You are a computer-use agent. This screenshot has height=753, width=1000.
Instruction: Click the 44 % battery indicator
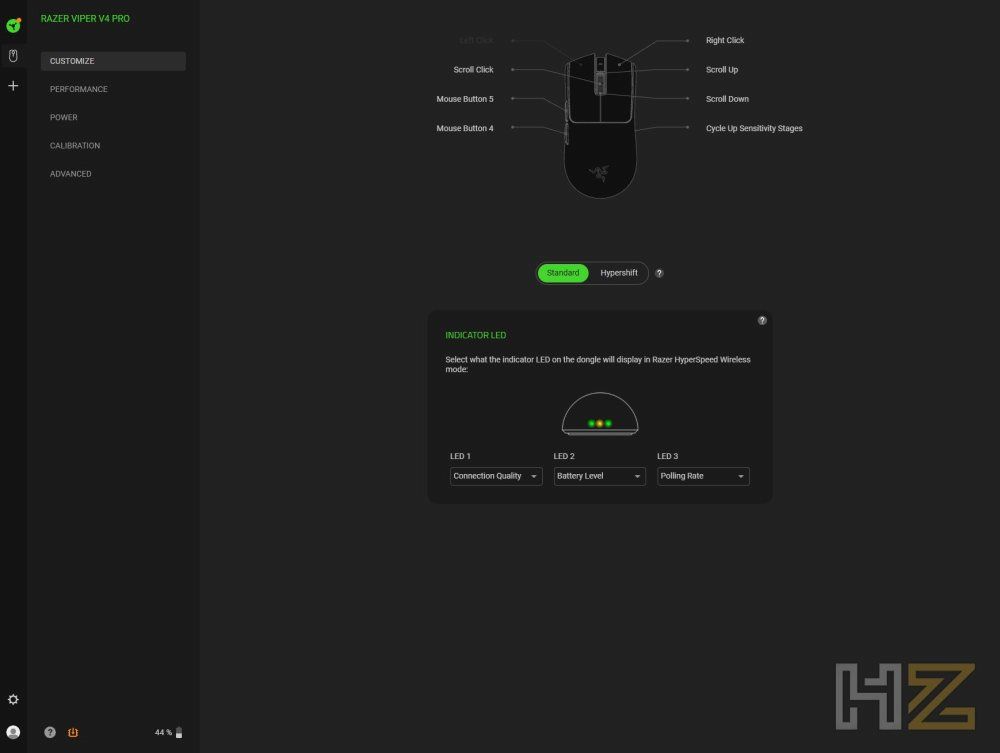(x=168, y=732)
